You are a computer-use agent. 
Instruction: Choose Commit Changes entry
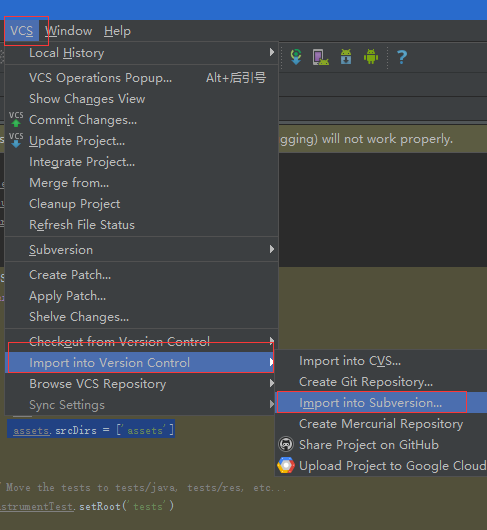coord(141,120)
